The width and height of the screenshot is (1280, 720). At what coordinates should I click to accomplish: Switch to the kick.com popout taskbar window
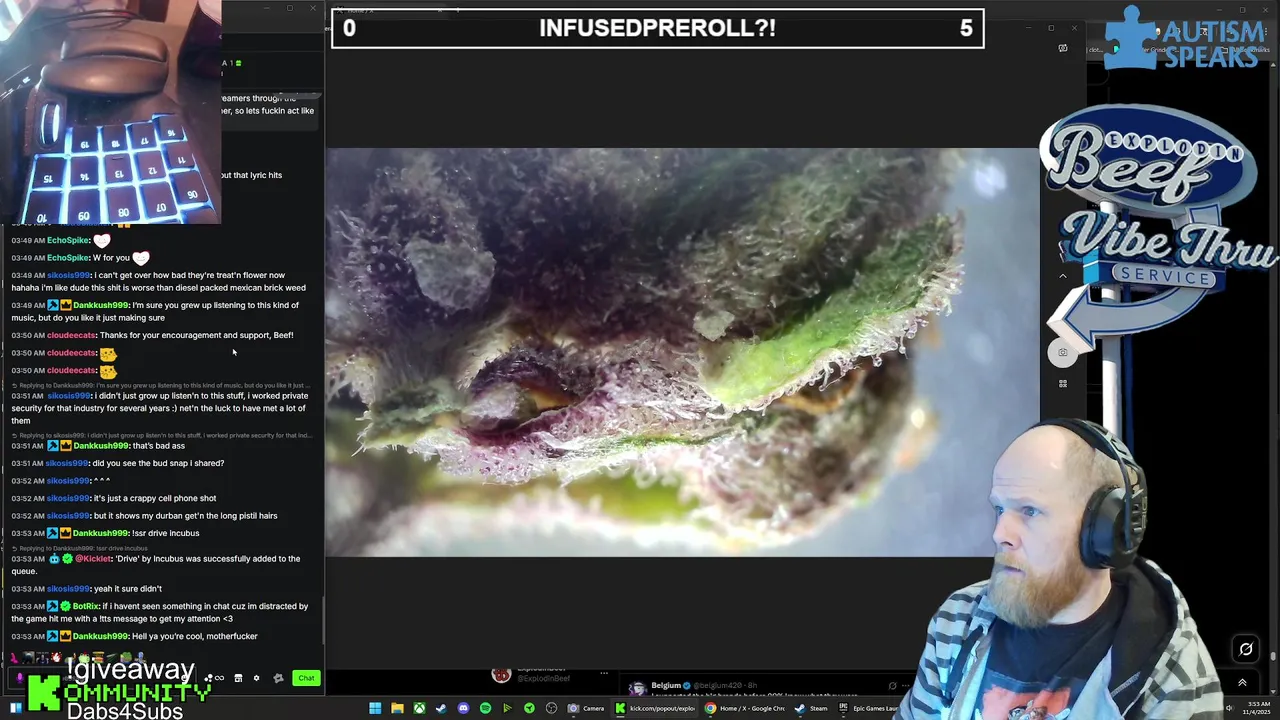[x=656, y=708]
